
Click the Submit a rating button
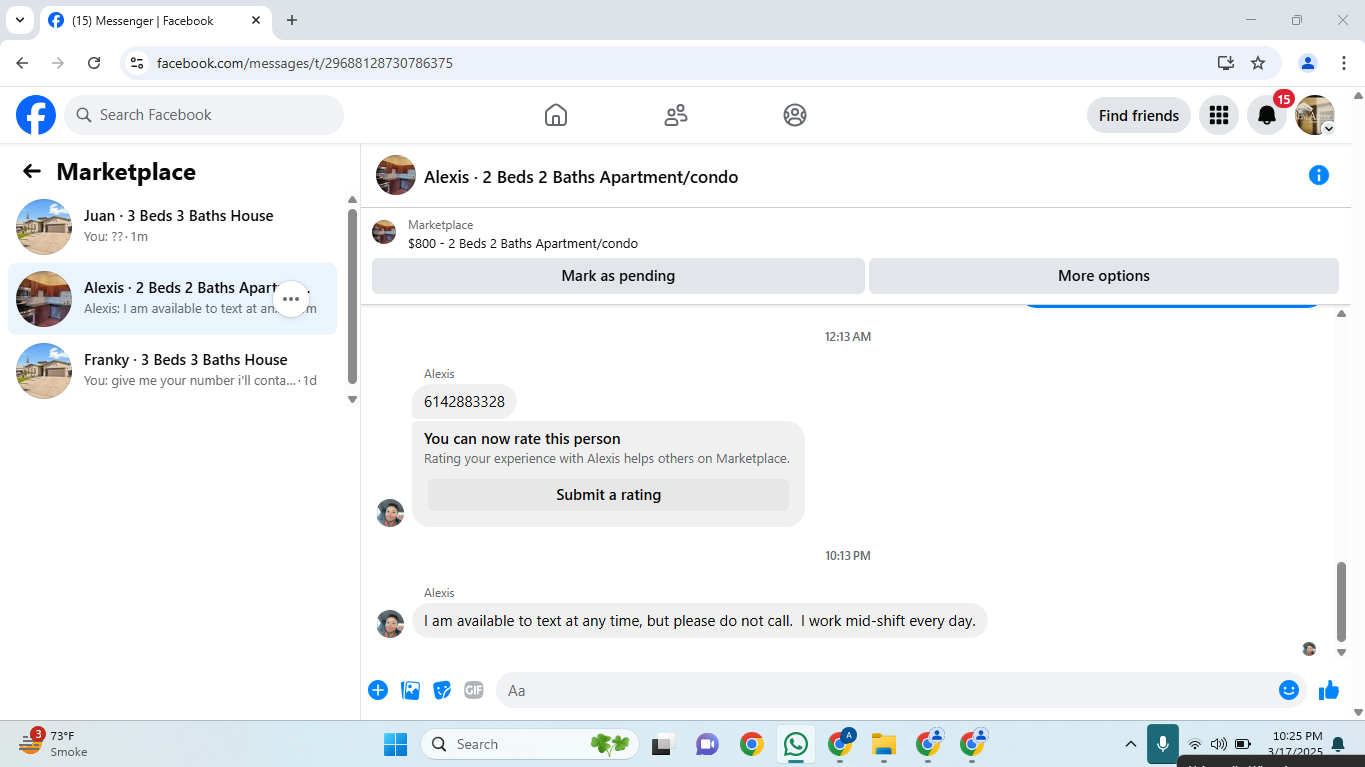(608, 495)
